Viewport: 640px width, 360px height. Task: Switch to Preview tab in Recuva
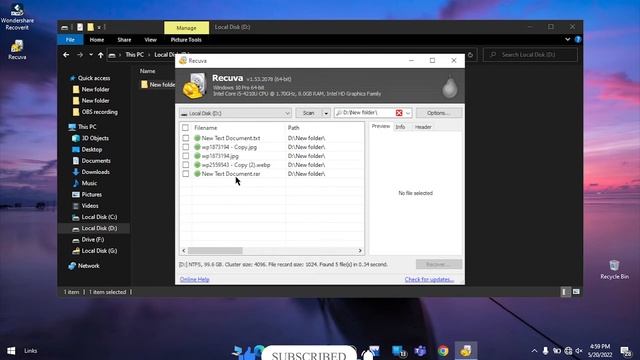pos(381,127)
